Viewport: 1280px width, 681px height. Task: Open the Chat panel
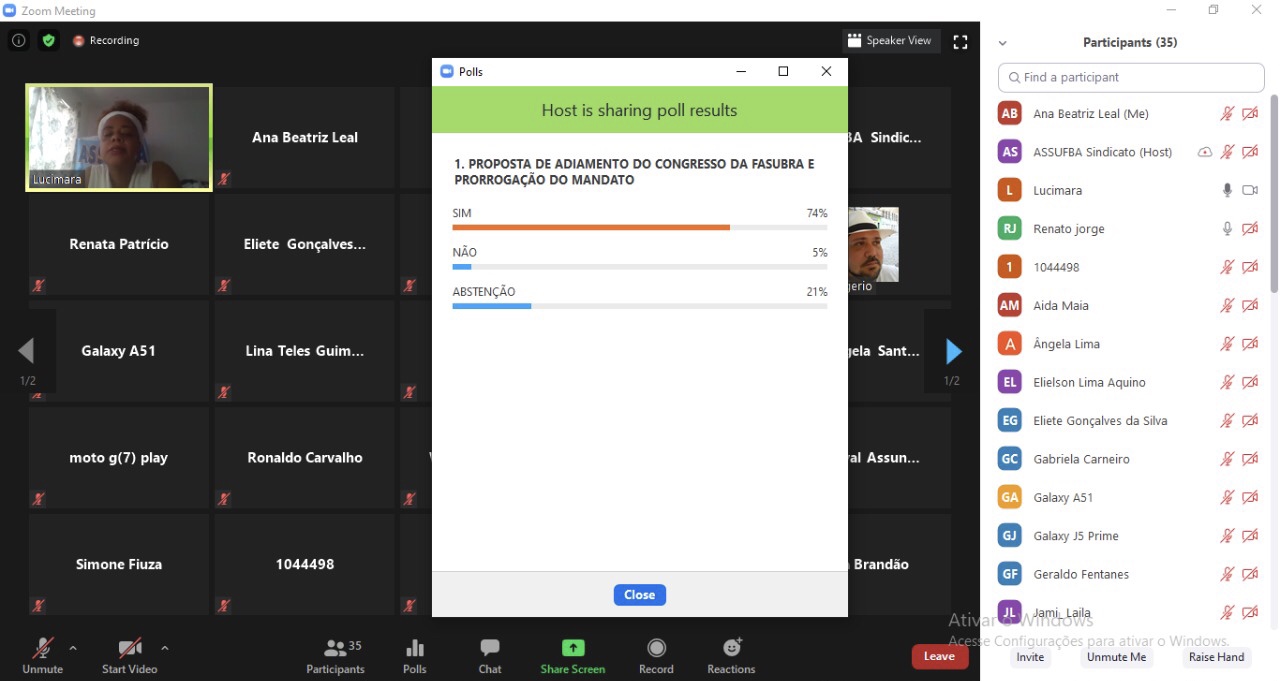[x=489, y=656]
